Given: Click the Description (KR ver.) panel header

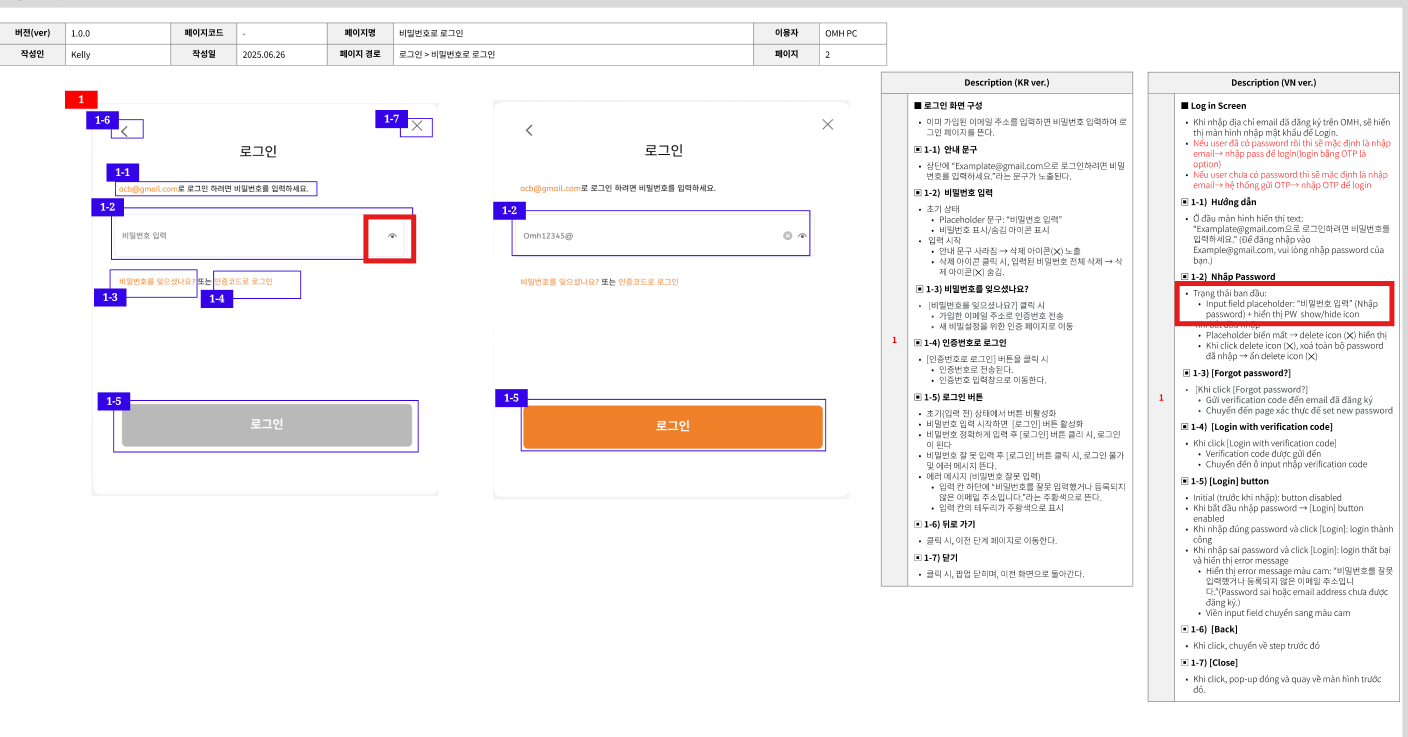Looking at the screenshot, I should tap(1007, 82).
